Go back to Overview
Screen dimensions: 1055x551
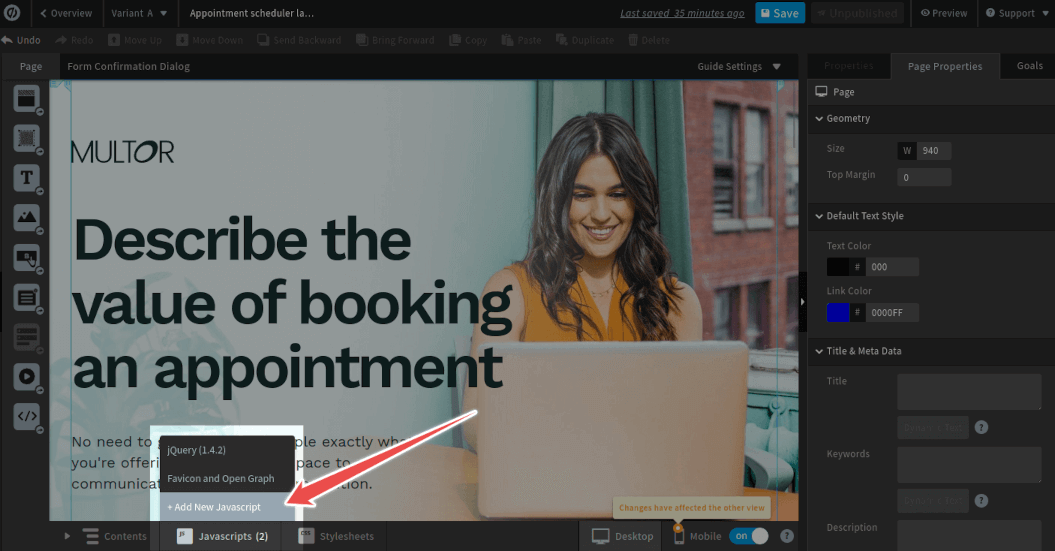coord(66,13)
